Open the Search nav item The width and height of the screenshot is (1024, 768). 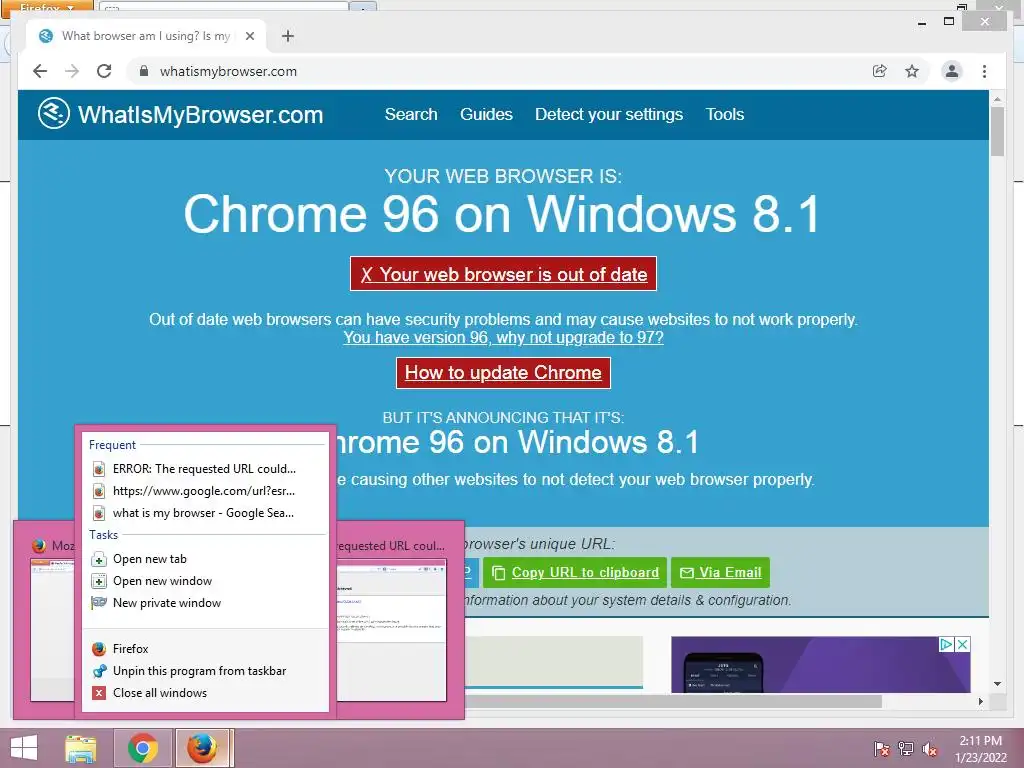click(411, 114)
